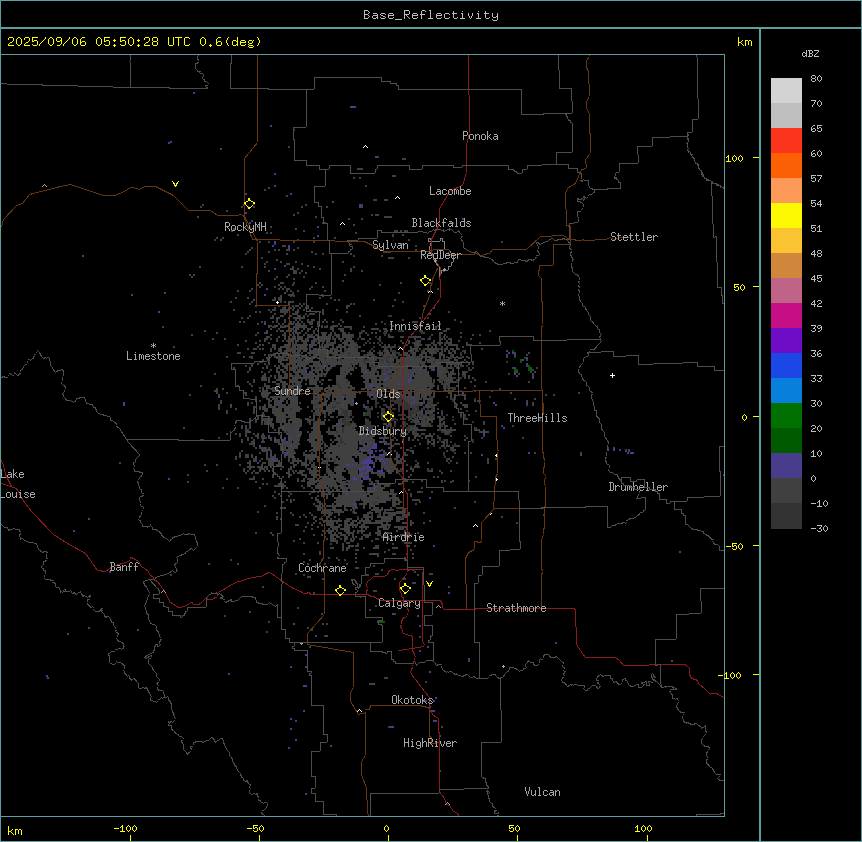This screenshot has height=842, width=862.
Task: Click the white caret marker just below Innisfail
Action: point(400,348)
